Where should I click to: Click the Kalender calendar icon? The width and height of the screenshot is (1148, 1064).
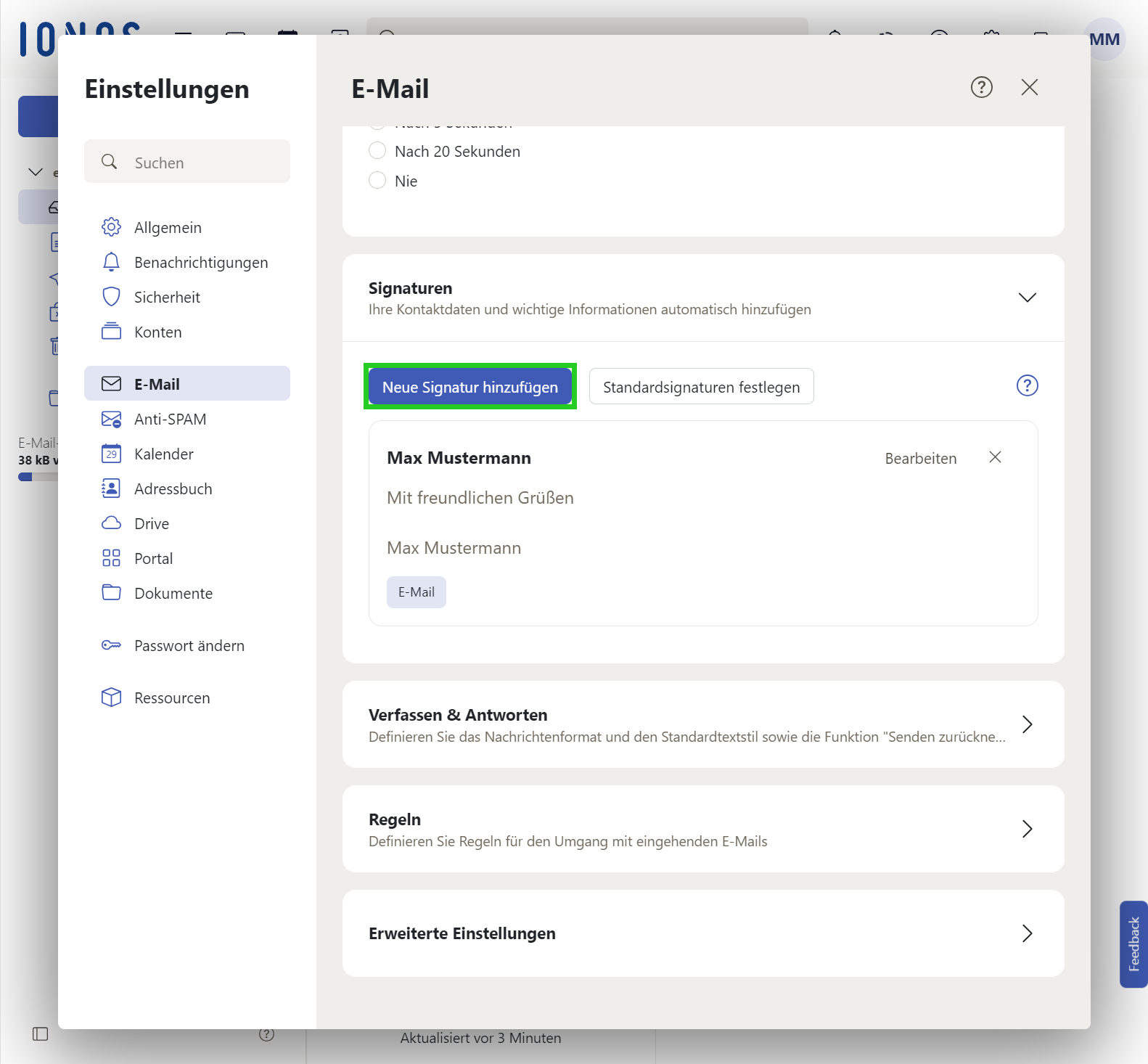tap(111, 454)
